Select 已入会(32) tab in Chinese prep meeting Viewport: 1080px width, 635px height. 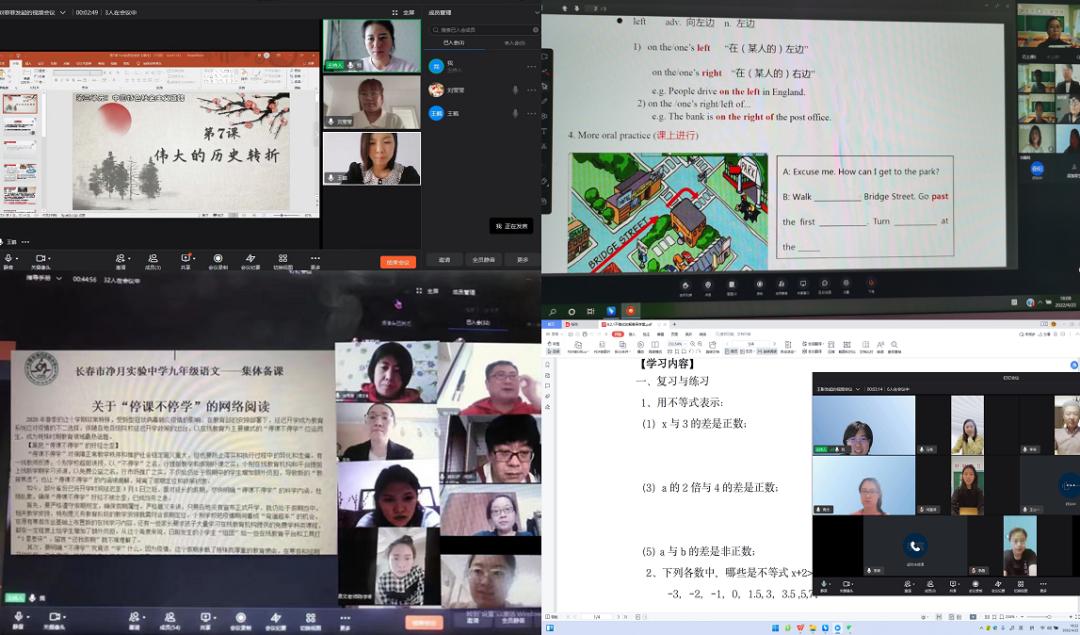(x=477, y=322)
